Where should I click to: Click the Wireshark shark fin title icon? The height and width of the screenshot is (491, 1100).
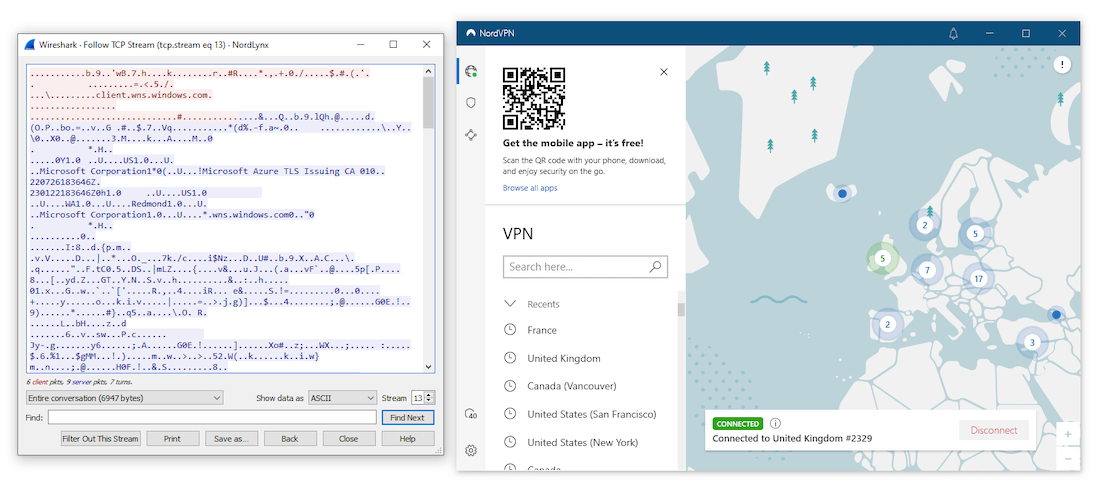pyautogui.click(x=31, y=44)
